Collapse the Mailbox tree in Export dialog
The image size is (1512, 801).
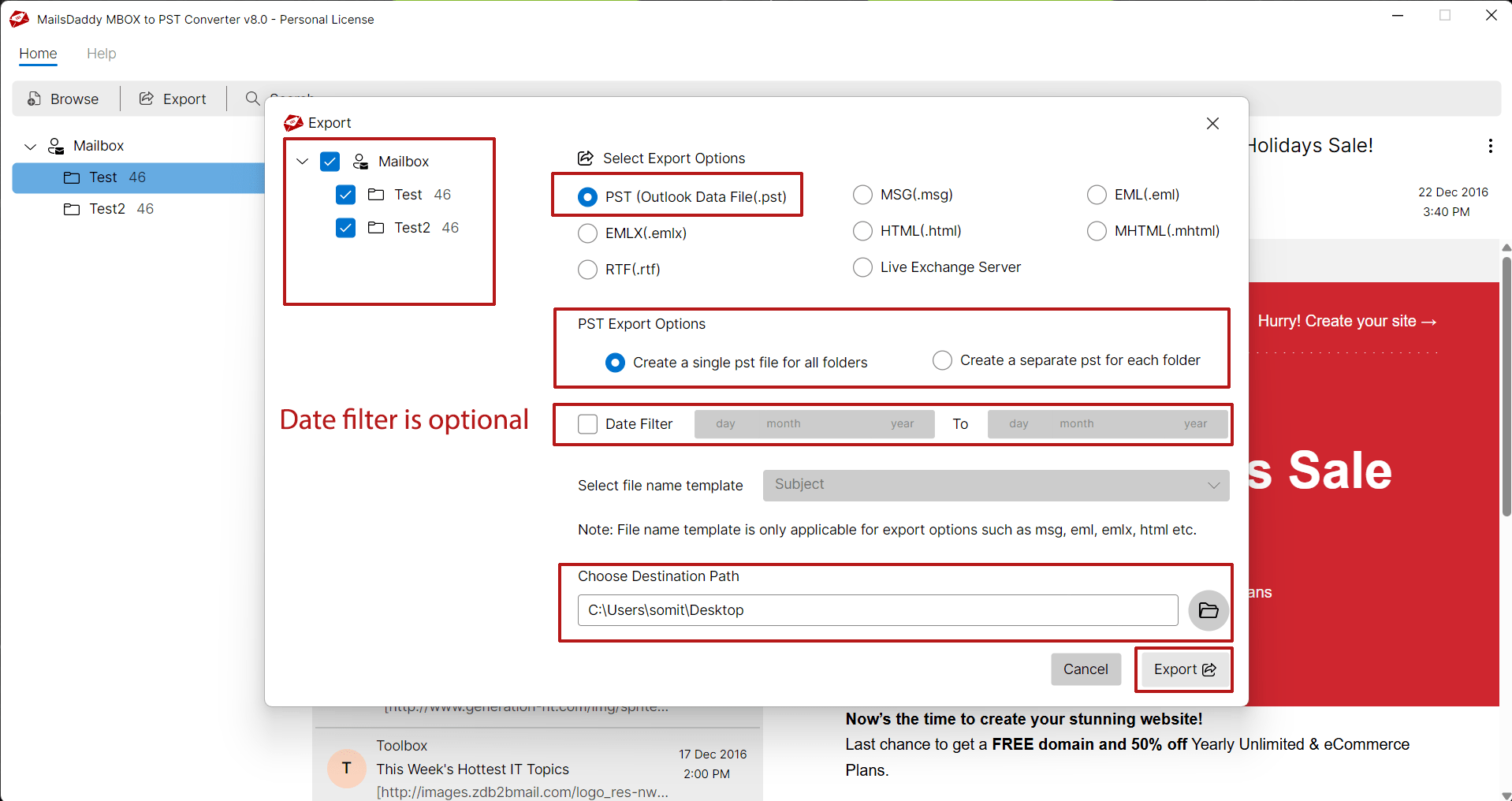point(302,162)
